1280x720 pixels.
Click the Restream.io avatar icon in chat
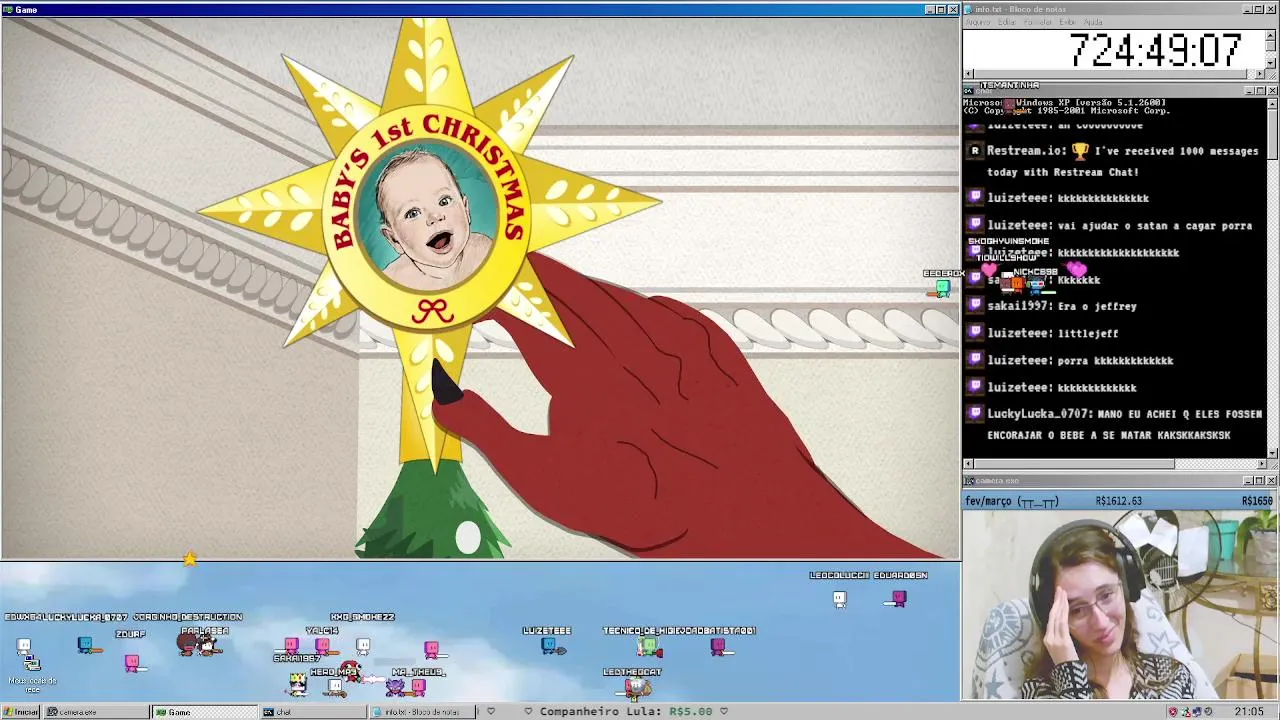click(975, 151)
